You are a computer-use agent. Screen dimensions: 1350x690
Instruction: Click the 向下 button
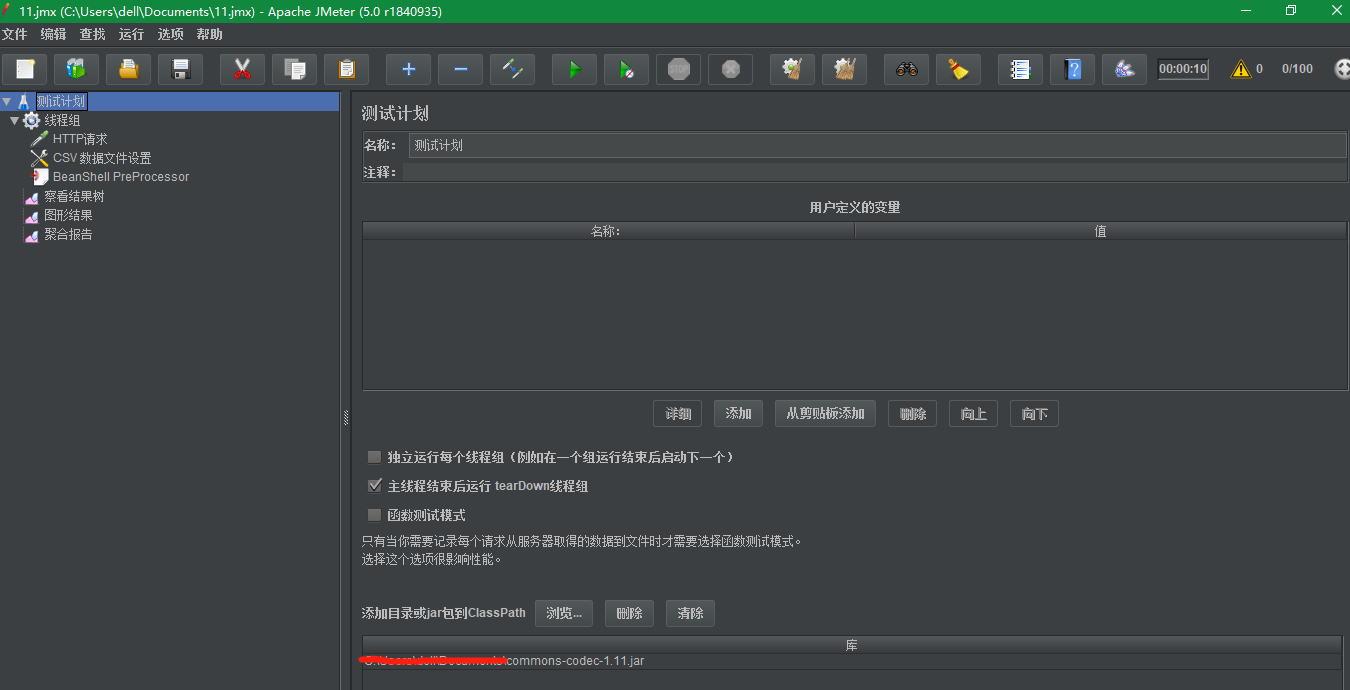pyautogui.click(x=1035, y=414)
